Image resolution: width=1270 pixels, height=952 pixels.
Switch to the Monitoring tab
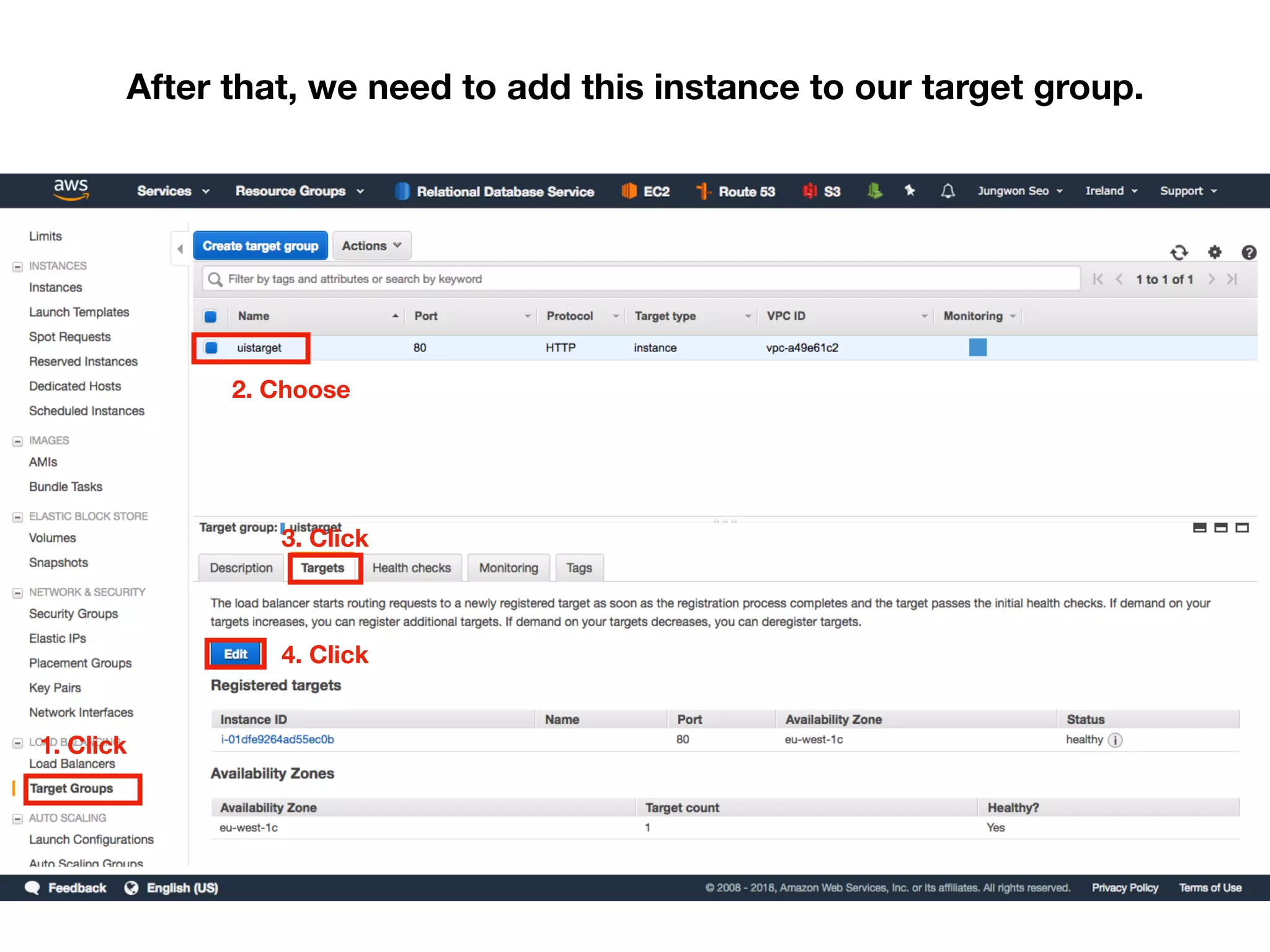pos(508,568)
